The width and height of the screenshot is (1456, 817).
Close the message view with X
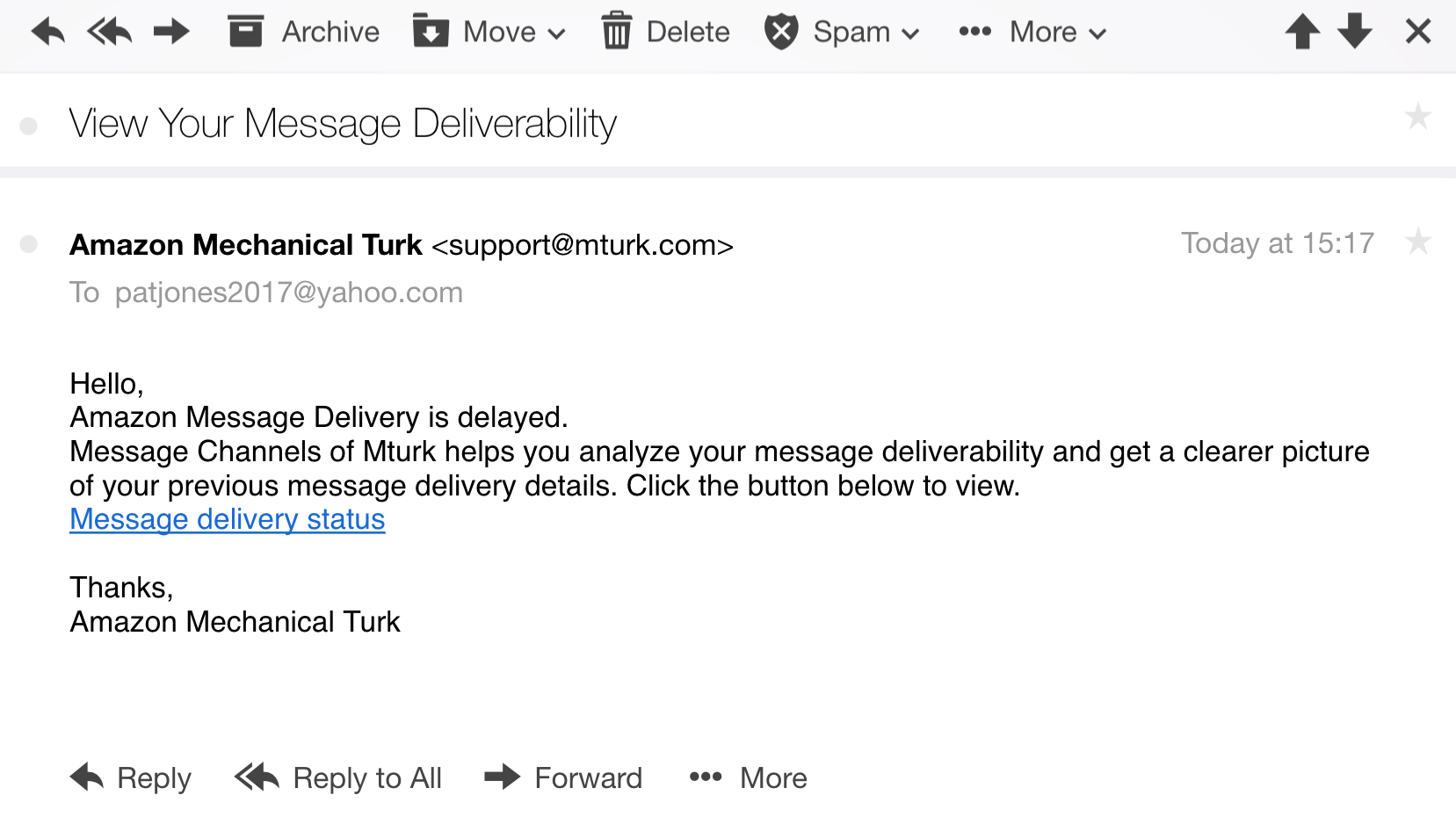pos(1418,33)
